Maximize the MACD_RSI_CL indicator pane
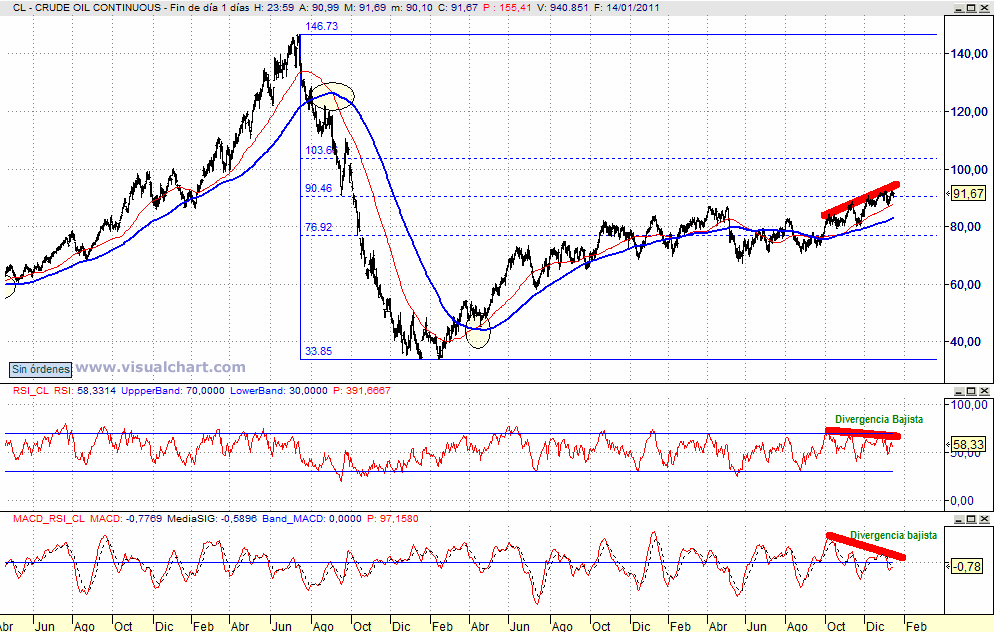The image size is (994, 632). click(x=972, y=519)
